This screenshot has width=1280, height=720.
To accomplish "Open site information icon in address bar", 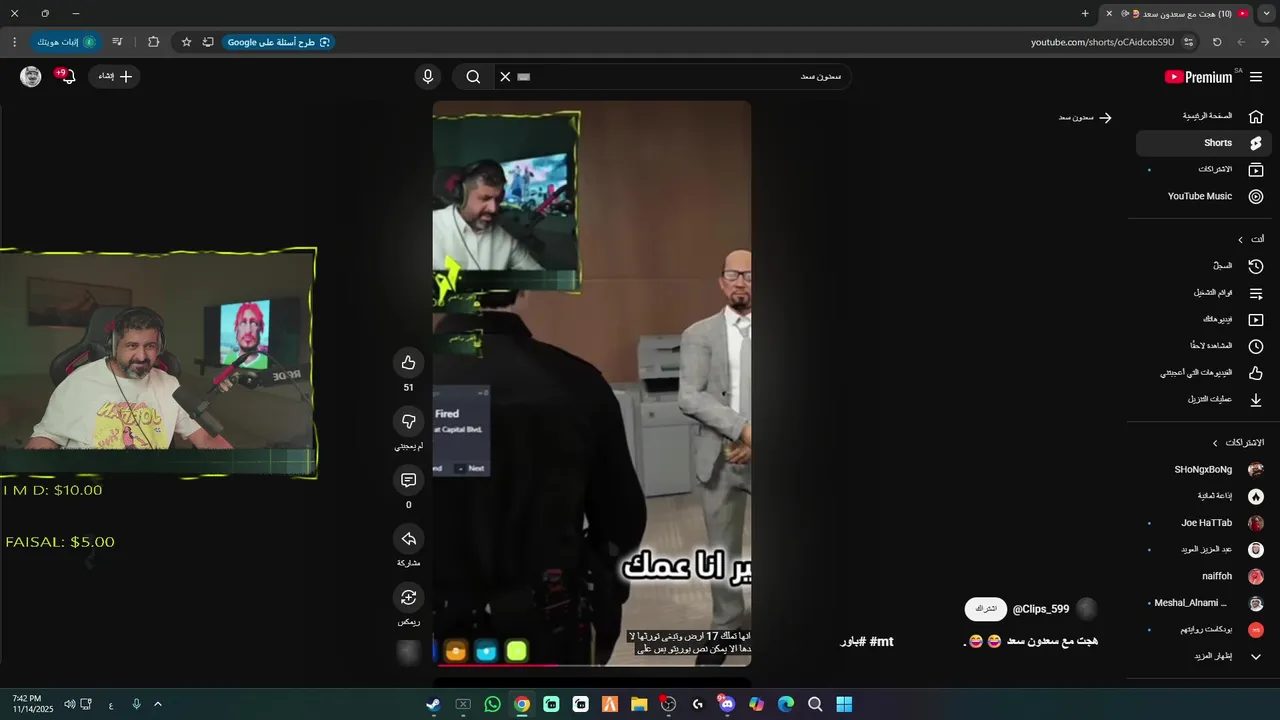I will [1188, 42].
